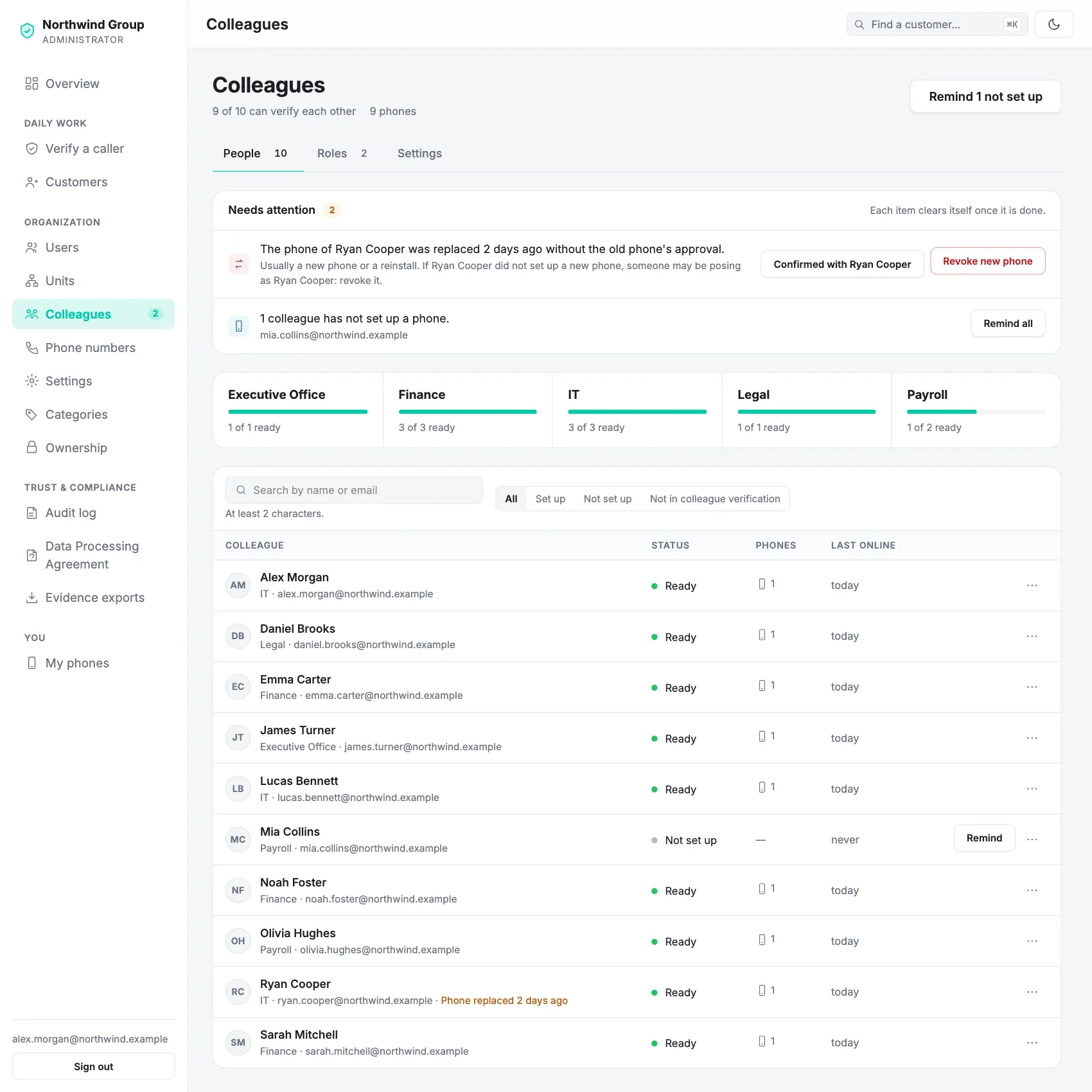This screenshot has width=1092, height=1092.
Task: Remind Mia Collins in her row
Action: 984,838
